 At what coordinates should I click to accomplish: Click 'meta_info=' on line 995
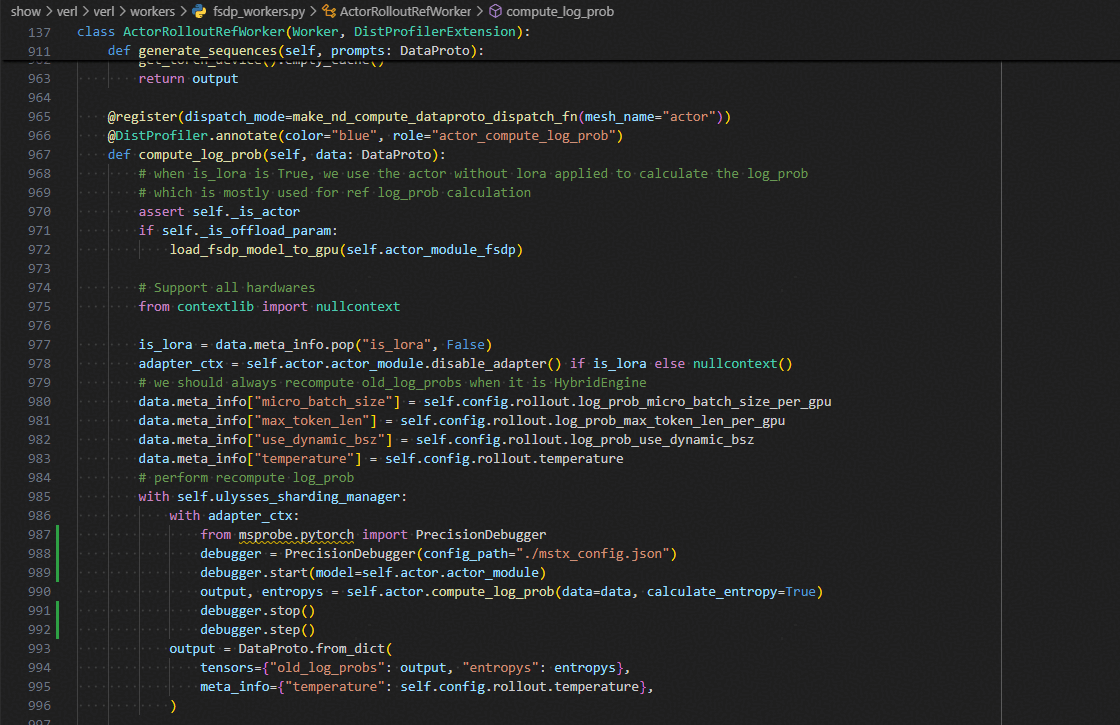(x=239, y=687)
